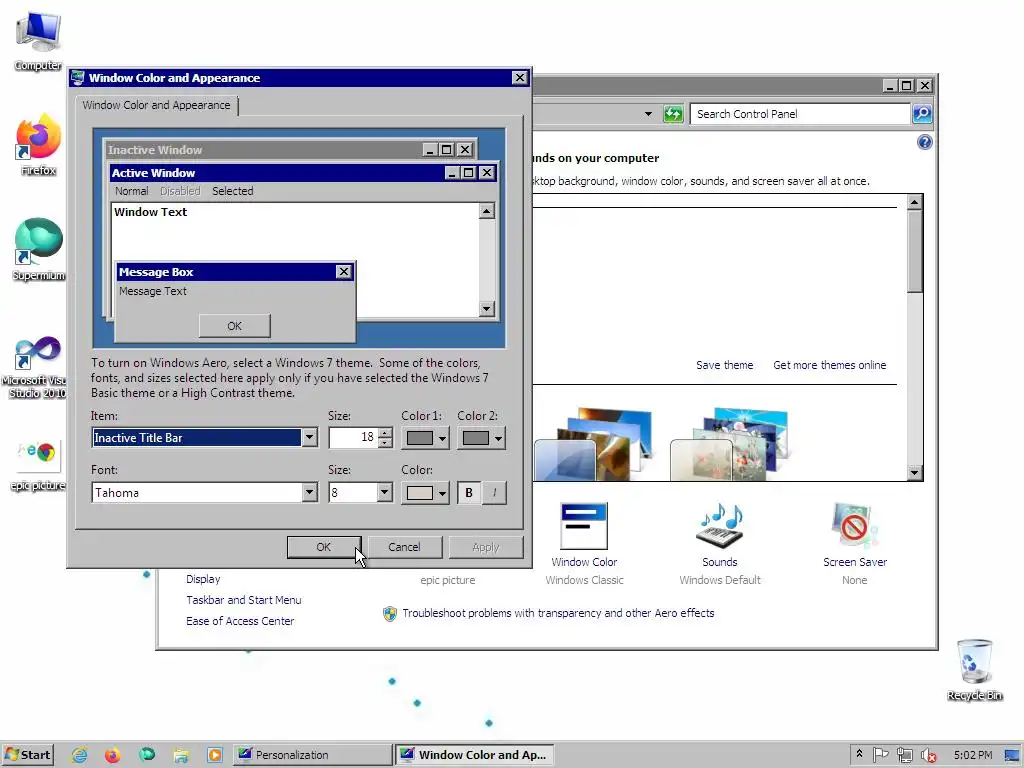Open Microsoft Visual Studio 2010 shortcut
This screenshot has width=1024, height=768.
(x=37, y=367)
